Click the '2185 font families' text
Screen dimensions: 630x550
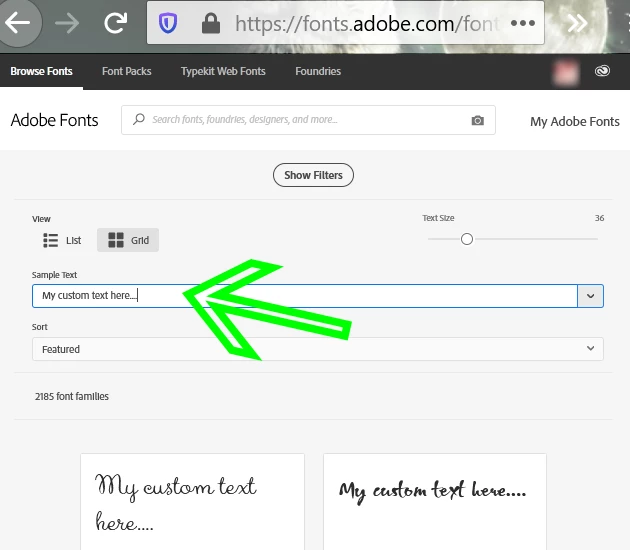point(72,397)
